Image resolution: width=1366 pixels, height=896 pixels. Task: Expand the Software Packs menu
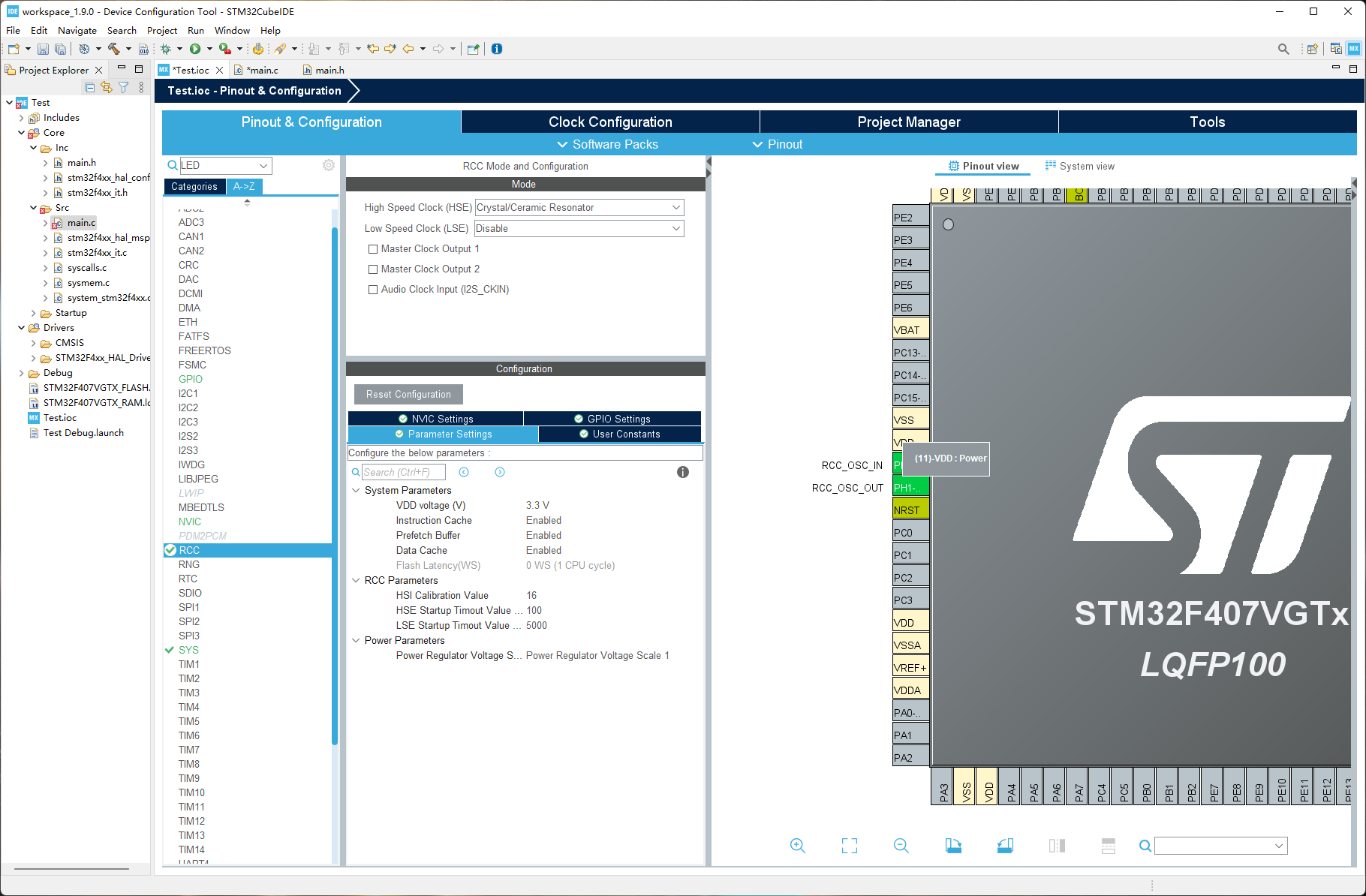(x=607, y=144)
